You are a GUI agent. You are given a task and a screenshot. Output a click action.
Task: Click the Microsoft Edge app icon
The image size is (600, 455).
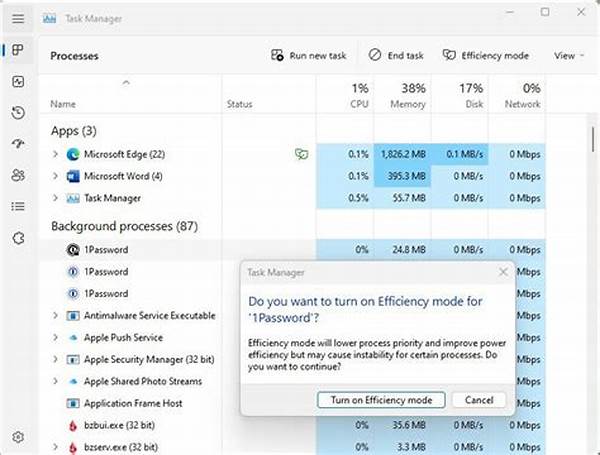click(x=73, y=154)
